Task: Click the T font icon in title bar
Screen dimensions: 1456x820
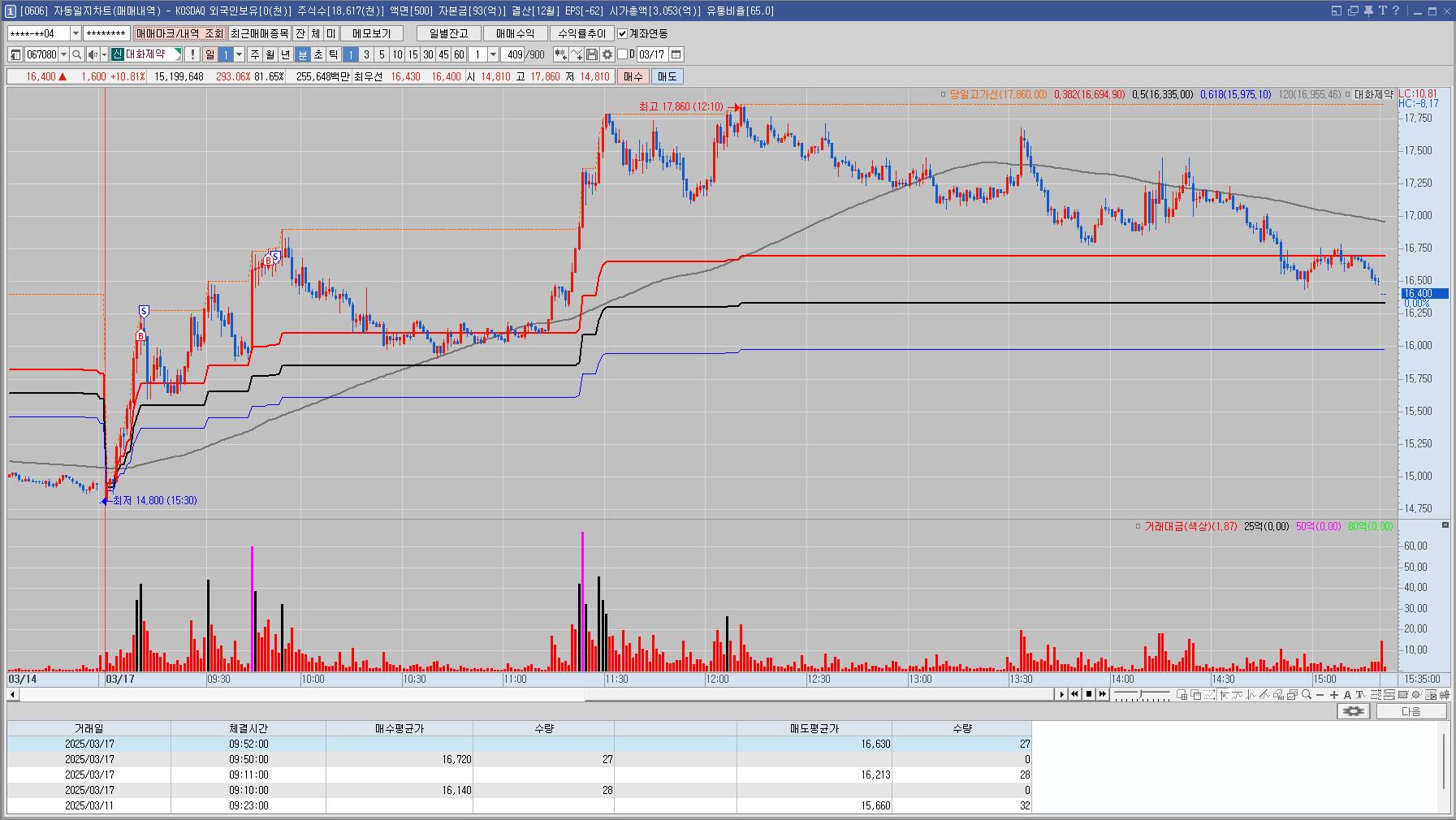Action: coord(1382,11)
